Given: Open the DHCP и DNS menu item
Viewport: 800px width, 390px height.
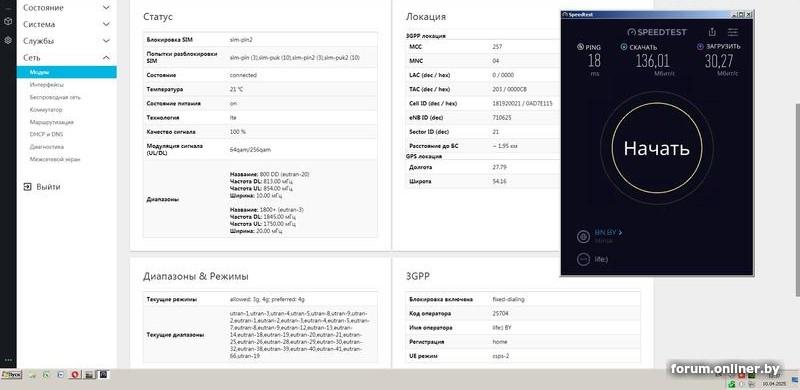Looking at the screenshot, I should (46, 134).
